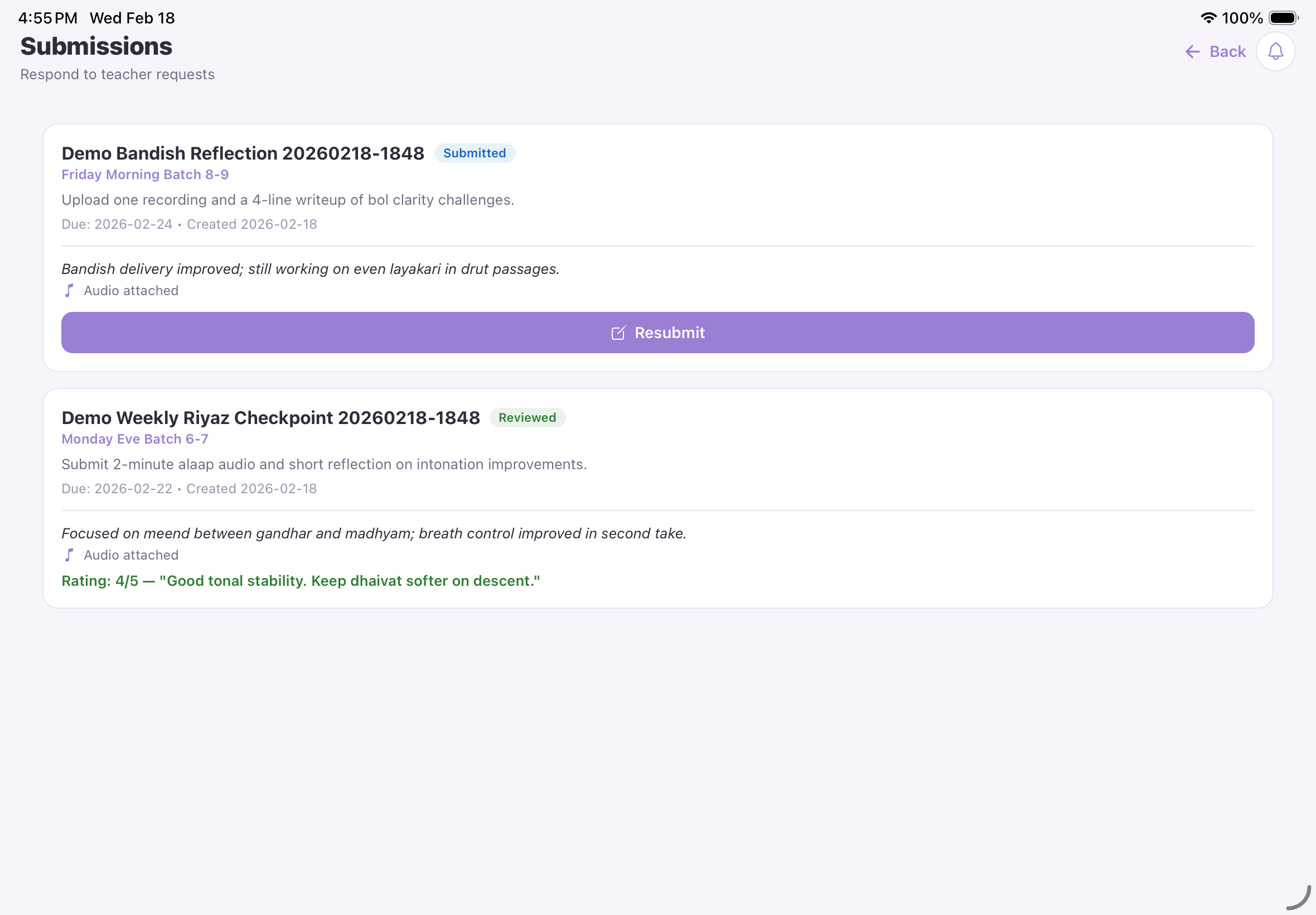Go Back to previous screen

[1227, 52]
